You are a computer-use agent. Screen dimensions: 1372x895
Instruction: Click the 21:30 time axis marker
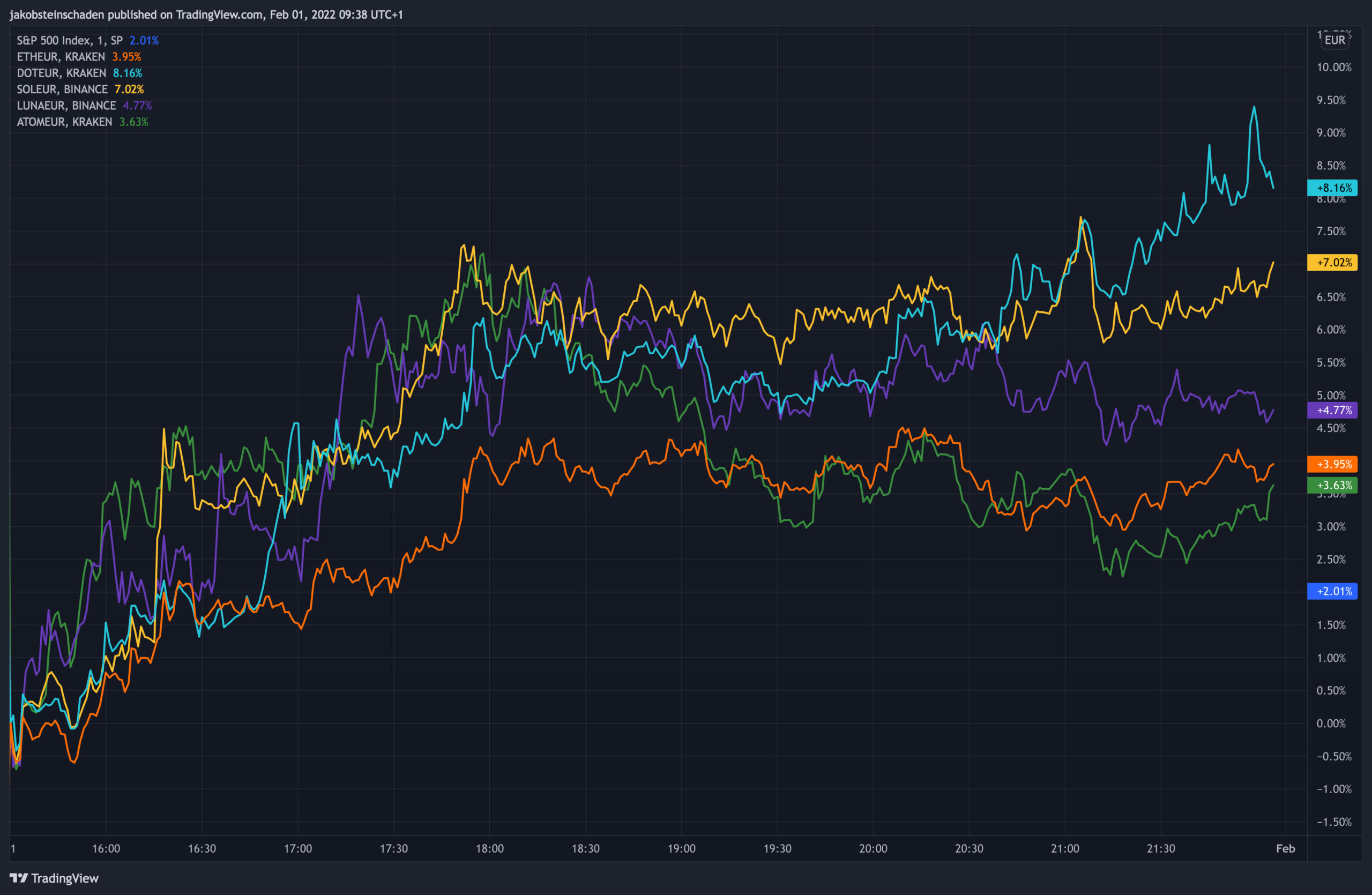pos(1160,848)
